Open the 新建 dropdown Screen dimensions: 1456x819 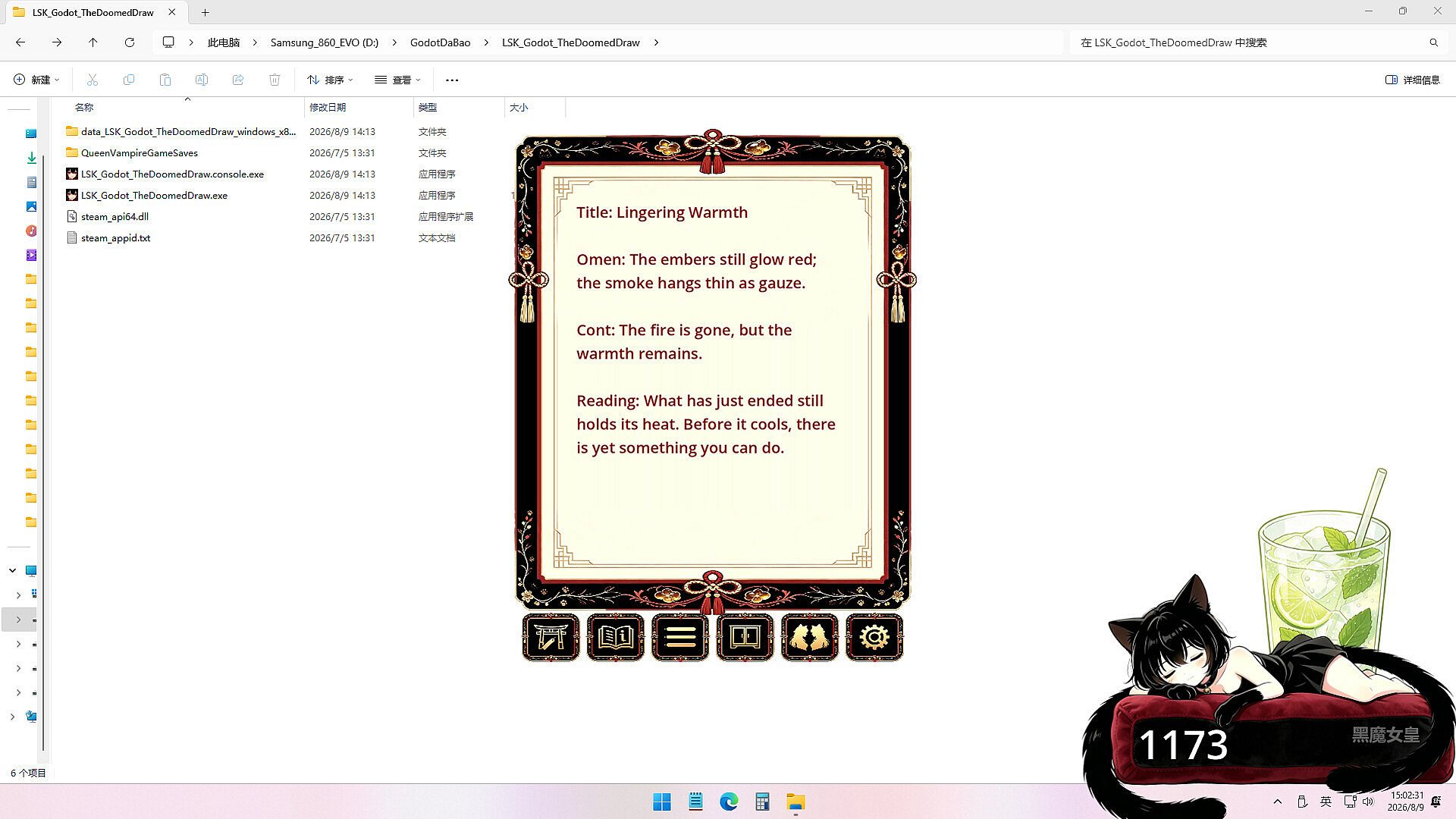(36, 80)
